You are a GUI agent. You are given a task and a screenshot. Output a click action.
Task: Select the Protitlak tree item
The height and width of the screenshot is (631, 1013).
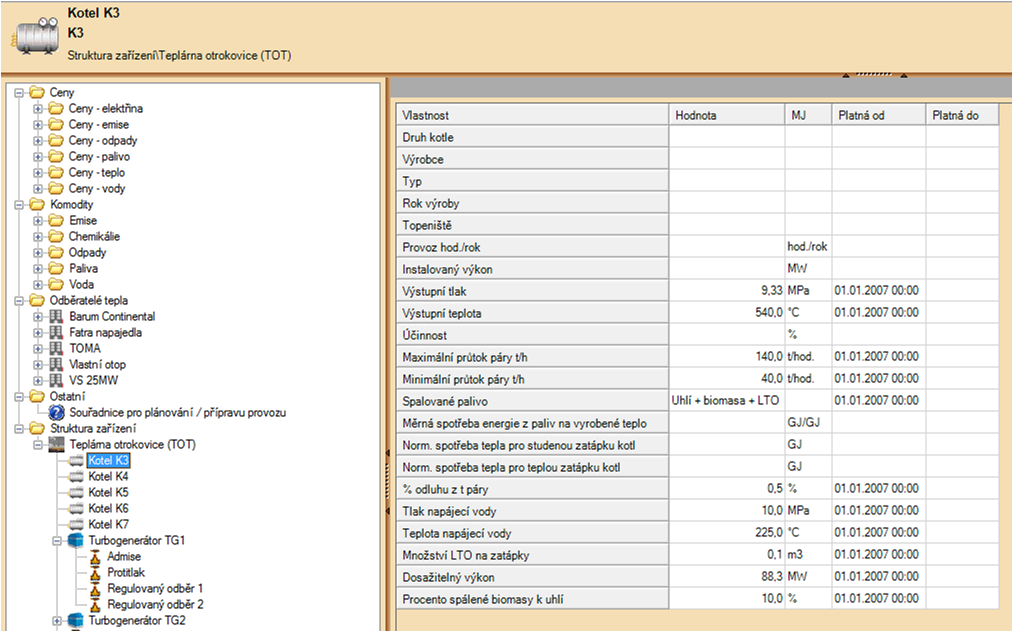126,572
